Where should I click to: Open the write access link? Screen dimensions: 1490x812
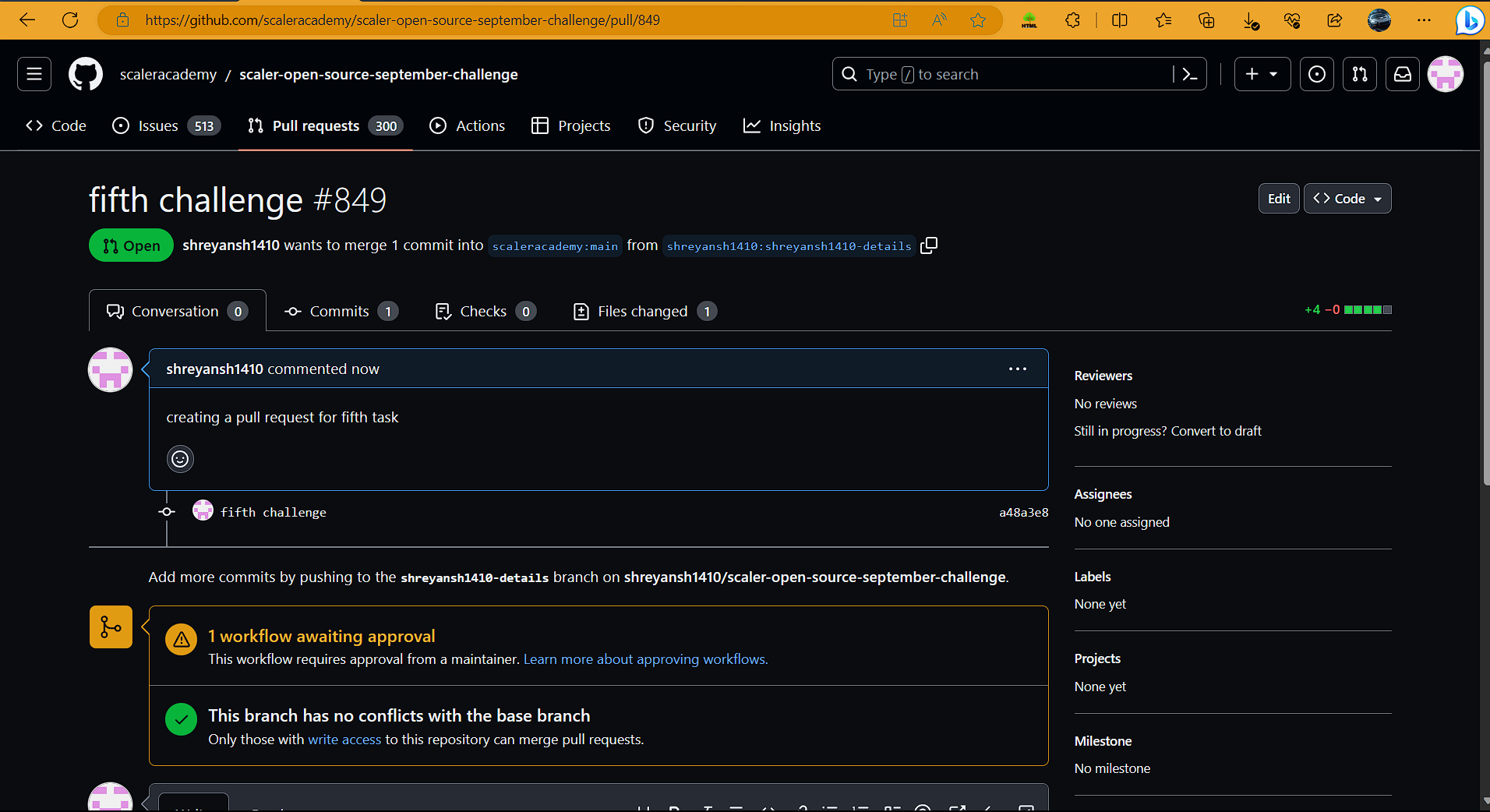coord(344,739)
